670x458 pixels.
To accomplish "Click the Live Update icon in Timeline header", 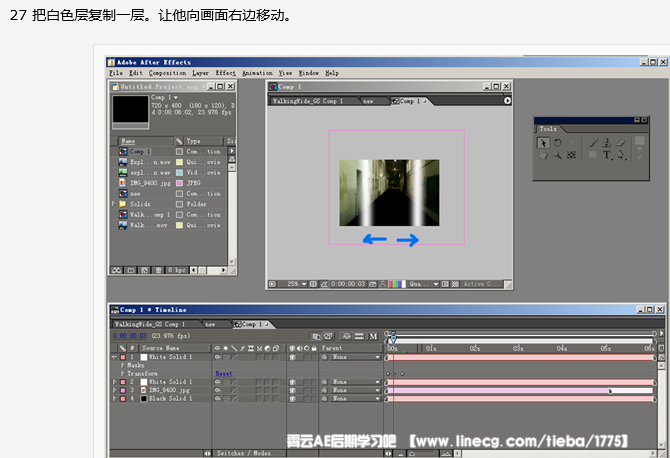I will pyautogui.click(x=316, y=336).
